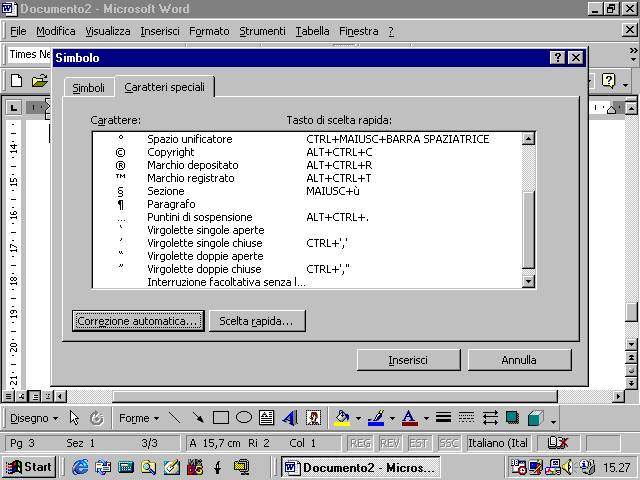Click the 3-D settings cube icon
Image resolution: width=640 pixels, height=480 pixels.
click(536, 418)
